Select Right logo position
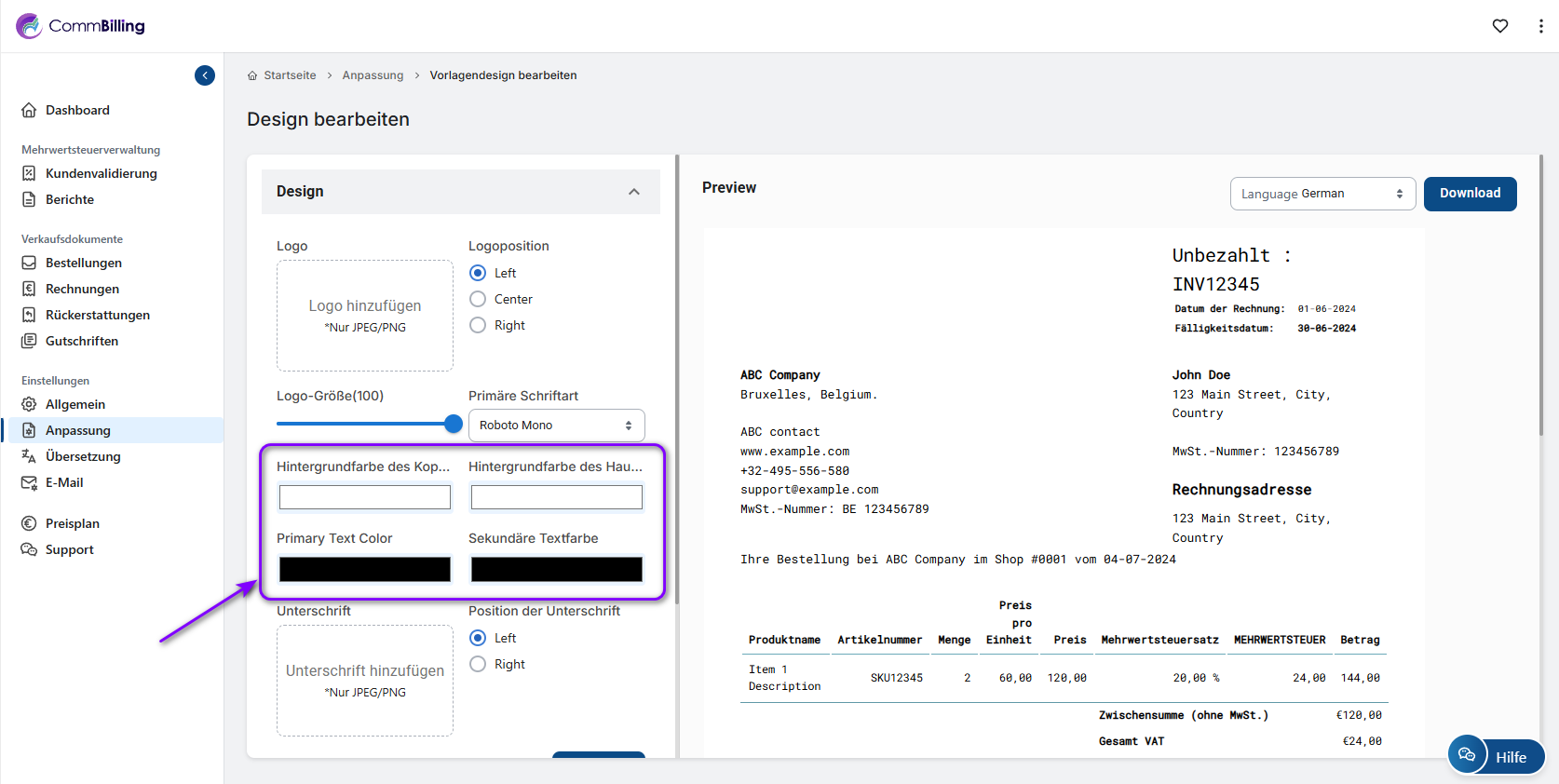Image resolution: width=1559 pixels, height=784 pixels. tap(478, 325)
